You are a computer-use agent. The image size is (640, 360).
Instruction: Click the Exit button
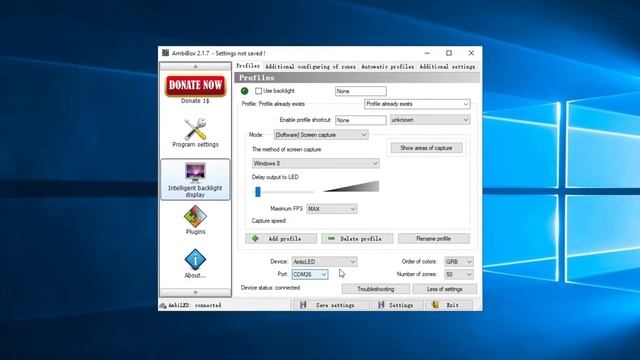click(449, 305)
